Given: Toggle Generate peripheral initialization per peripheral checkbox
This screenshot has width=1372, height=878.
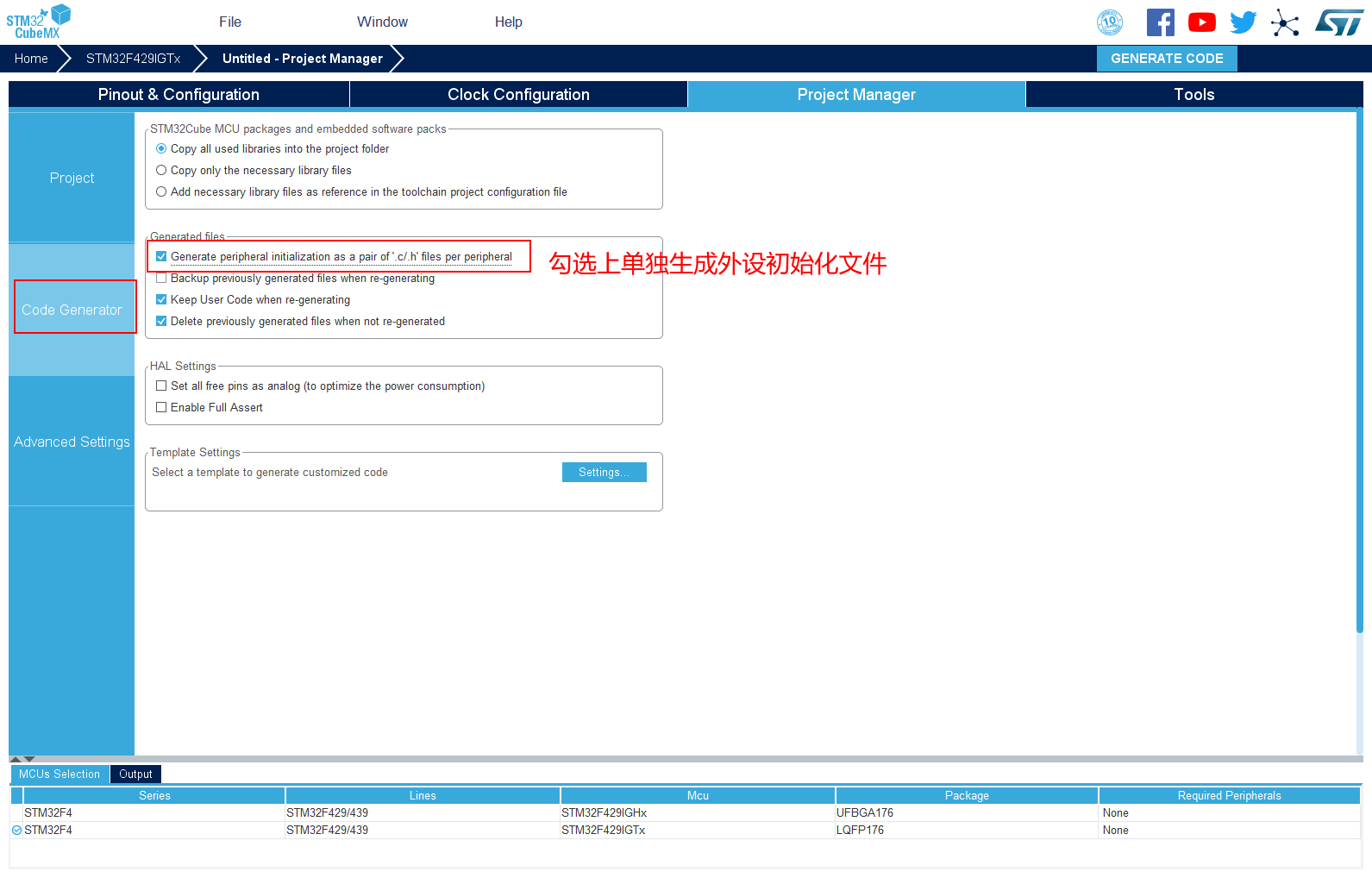Looking at the screenshot, I should coord(161,256).
